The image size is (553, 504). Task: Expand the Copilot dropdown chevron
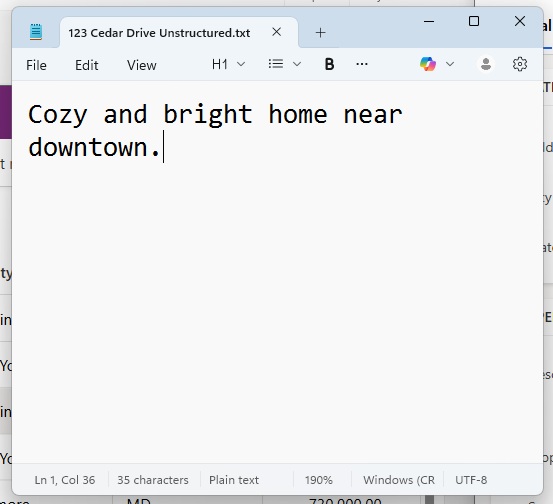coord(450,64)
